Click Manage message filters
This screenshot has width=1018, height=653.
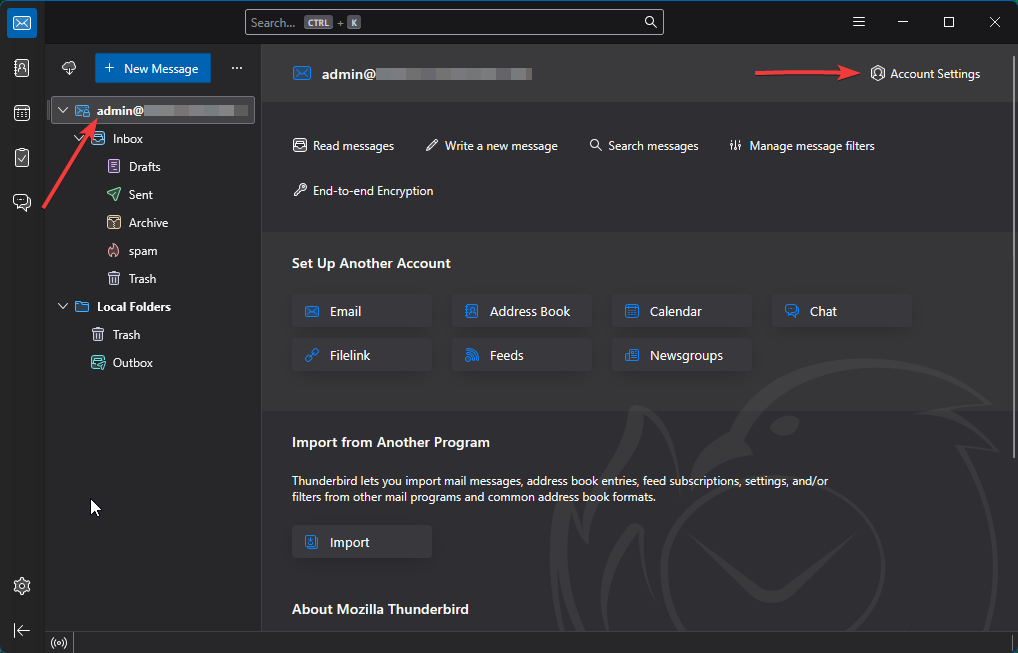point(801,145)
